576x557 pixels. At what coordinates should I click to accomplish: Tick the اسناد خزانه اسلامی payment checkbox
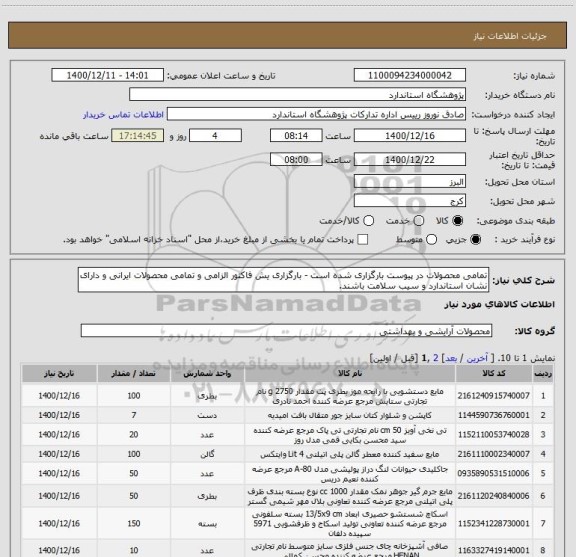363,240
